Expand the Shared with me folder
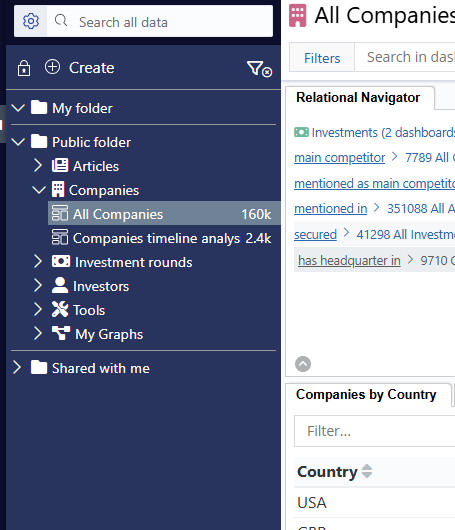455x530 pixels. (x=17, y=368)
